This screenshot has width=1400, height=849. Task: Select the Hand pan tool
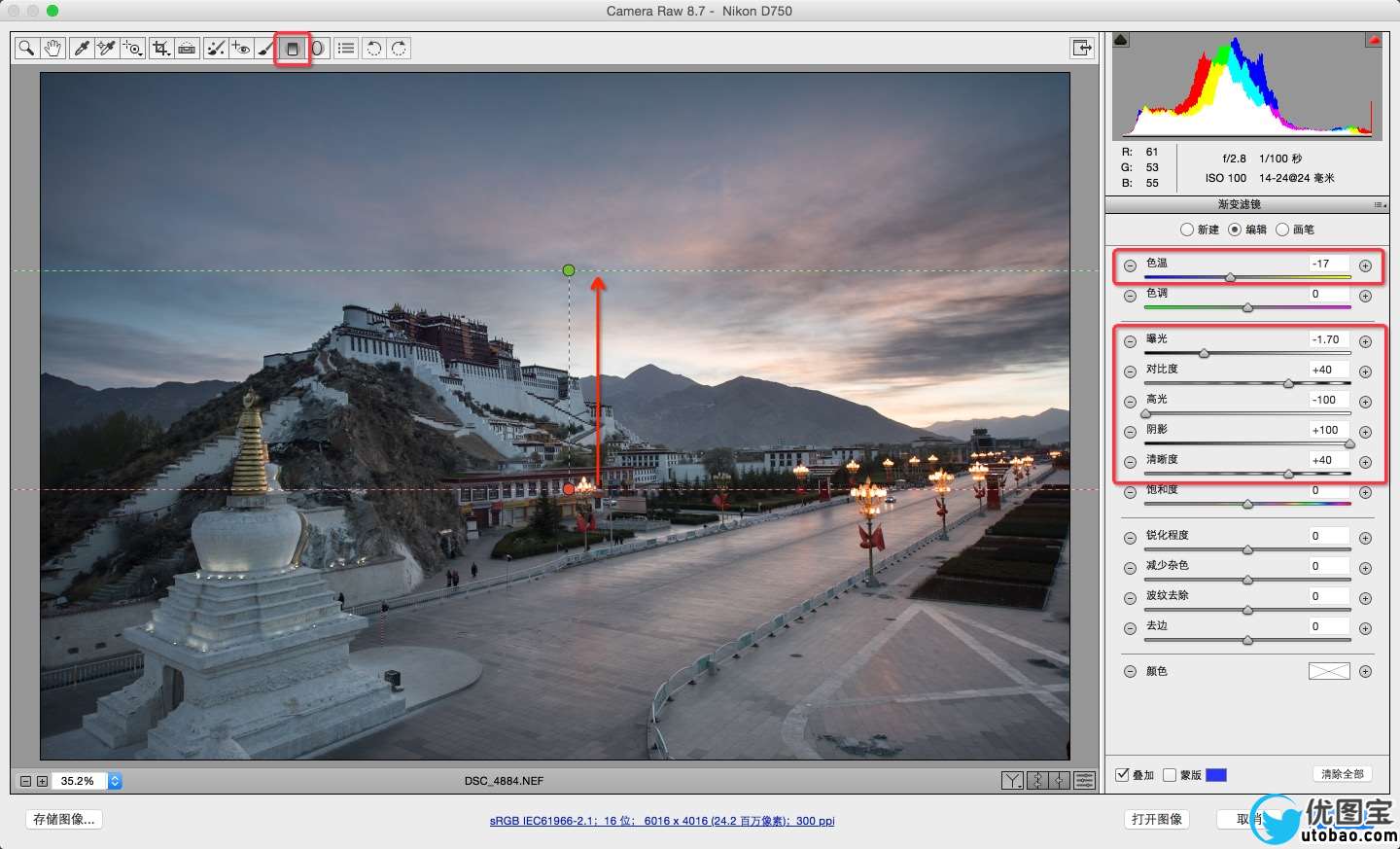click(52, 48)
